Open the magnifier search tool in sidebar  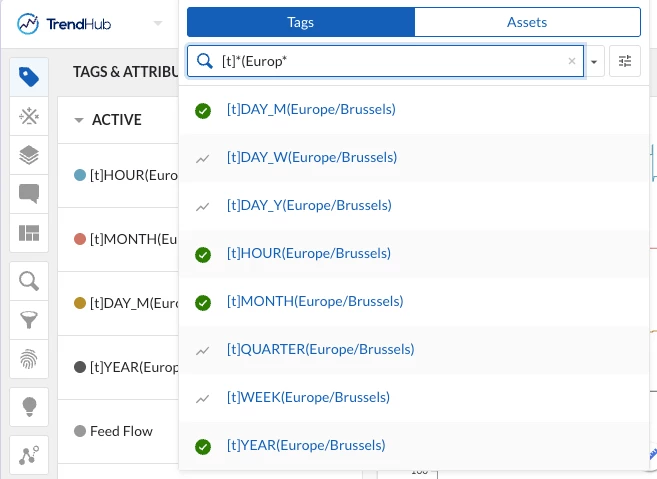tap(29, 281)
